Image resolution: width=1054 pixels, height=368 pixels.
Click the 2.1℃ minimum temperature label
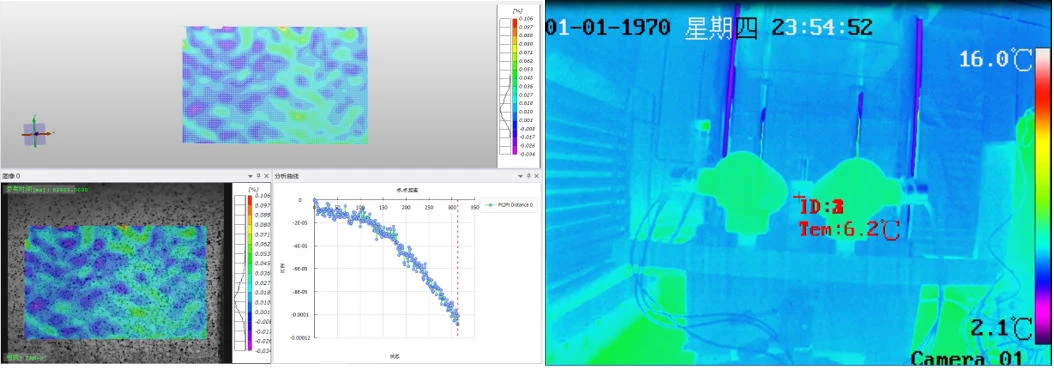click(x=1001, y=329)
